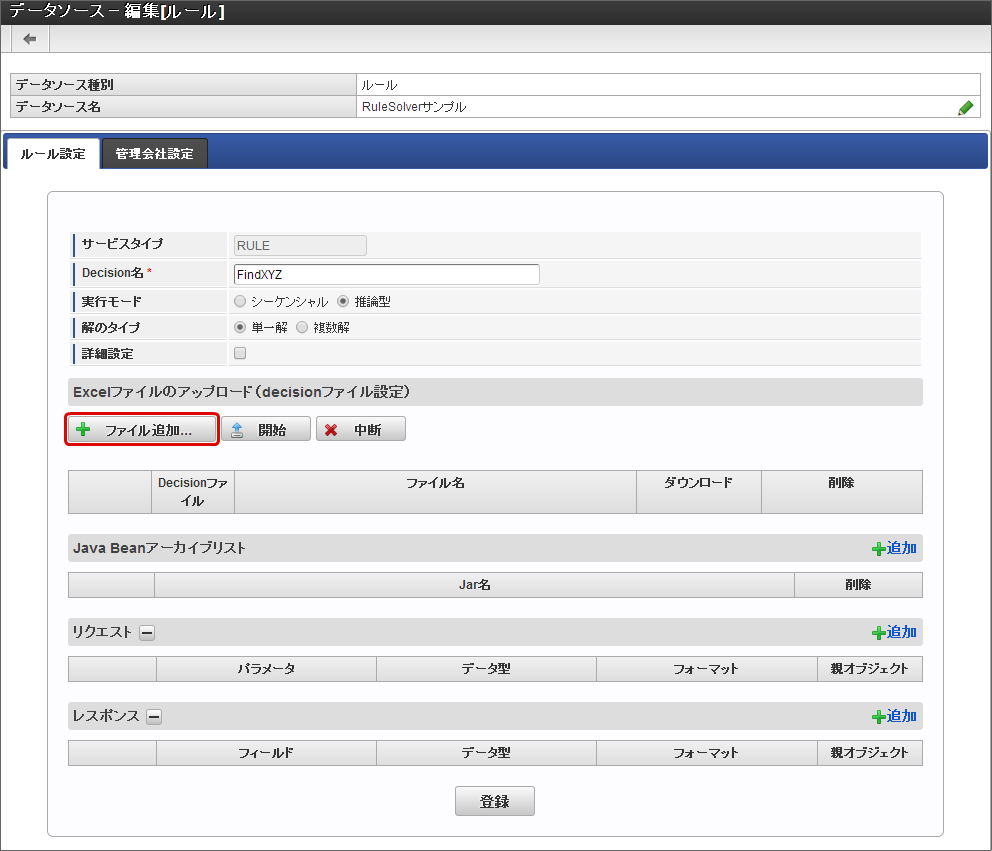Add a request parameter with 追加
The image size is (992, 851).
point(894,632)
